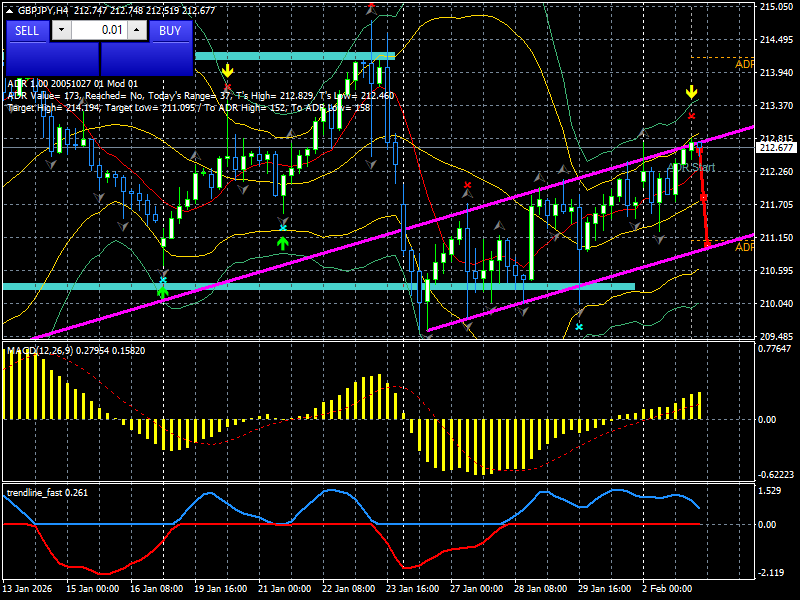Select the thick red projection line
Image resolution: width=800 pixels, height=600 pixels.
pyautogui.click(x=704, y=197)
